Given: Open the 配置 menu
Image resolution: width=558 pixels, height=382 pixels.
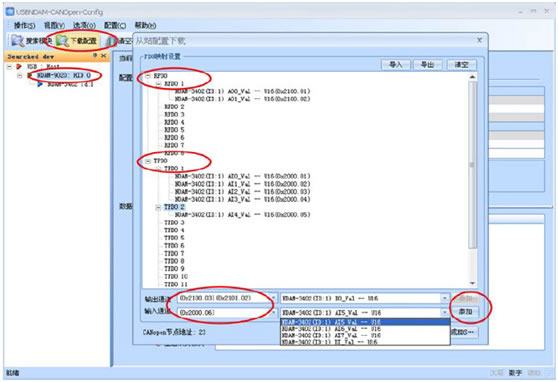Looking at the screenshot, I should 115,26.
